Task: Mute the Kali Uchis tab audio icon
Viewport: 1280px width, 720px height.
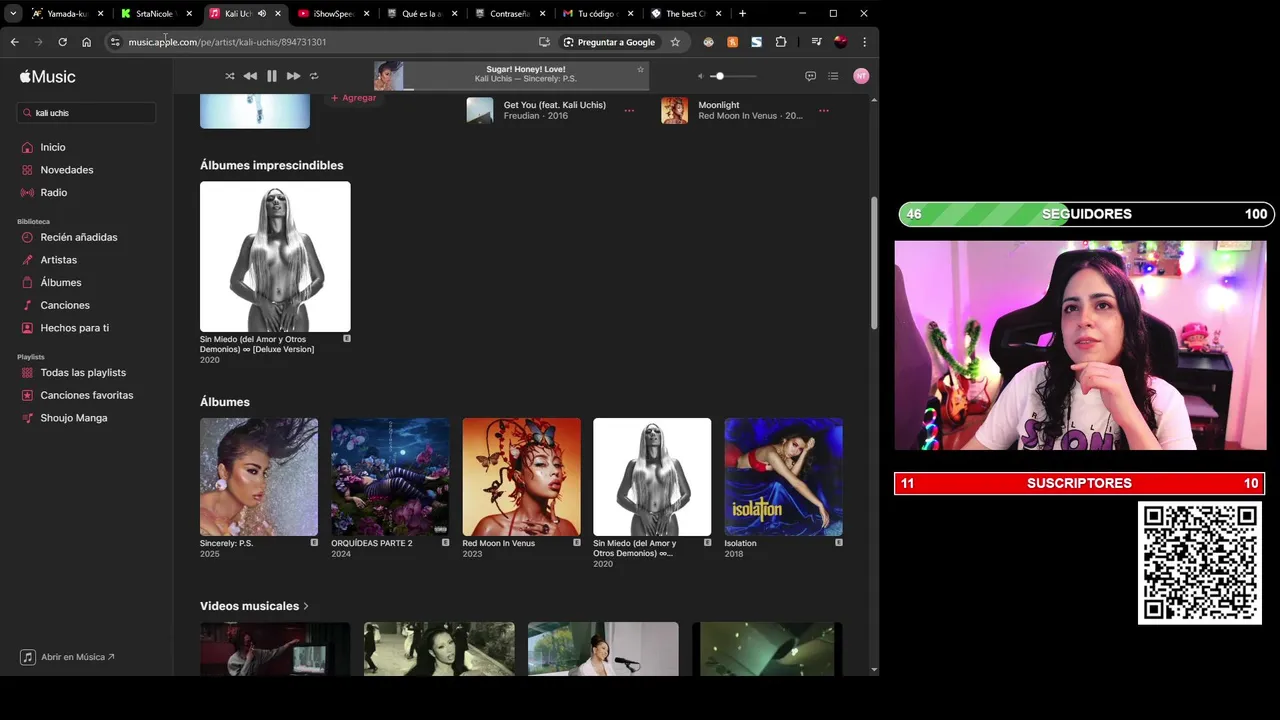Action: click(261, 14)
